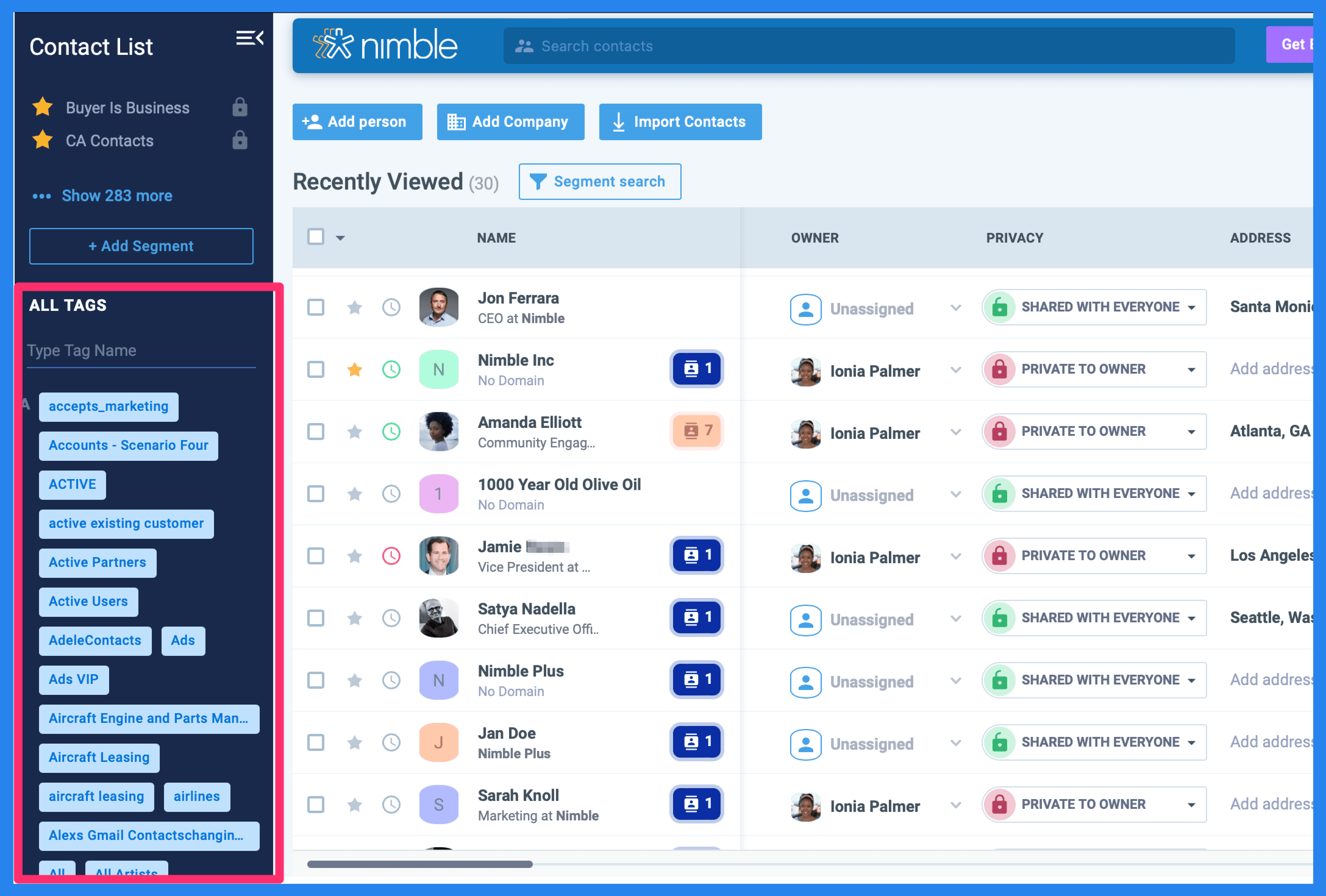Star the Amanda Elliott contact

(354, 432)
